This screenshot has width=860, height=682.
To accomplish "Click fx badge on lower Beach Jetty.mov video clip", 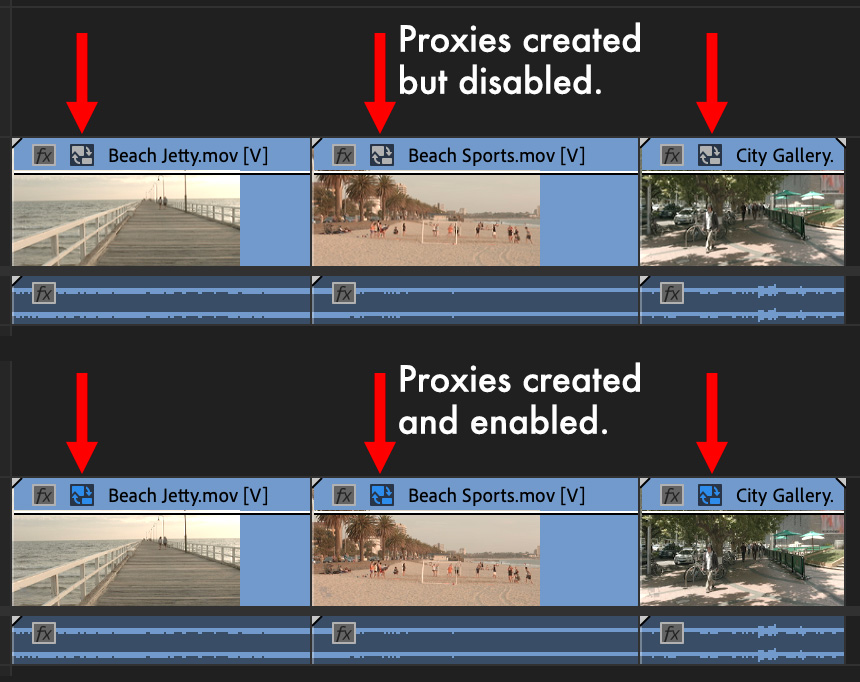I will (43, 495).
